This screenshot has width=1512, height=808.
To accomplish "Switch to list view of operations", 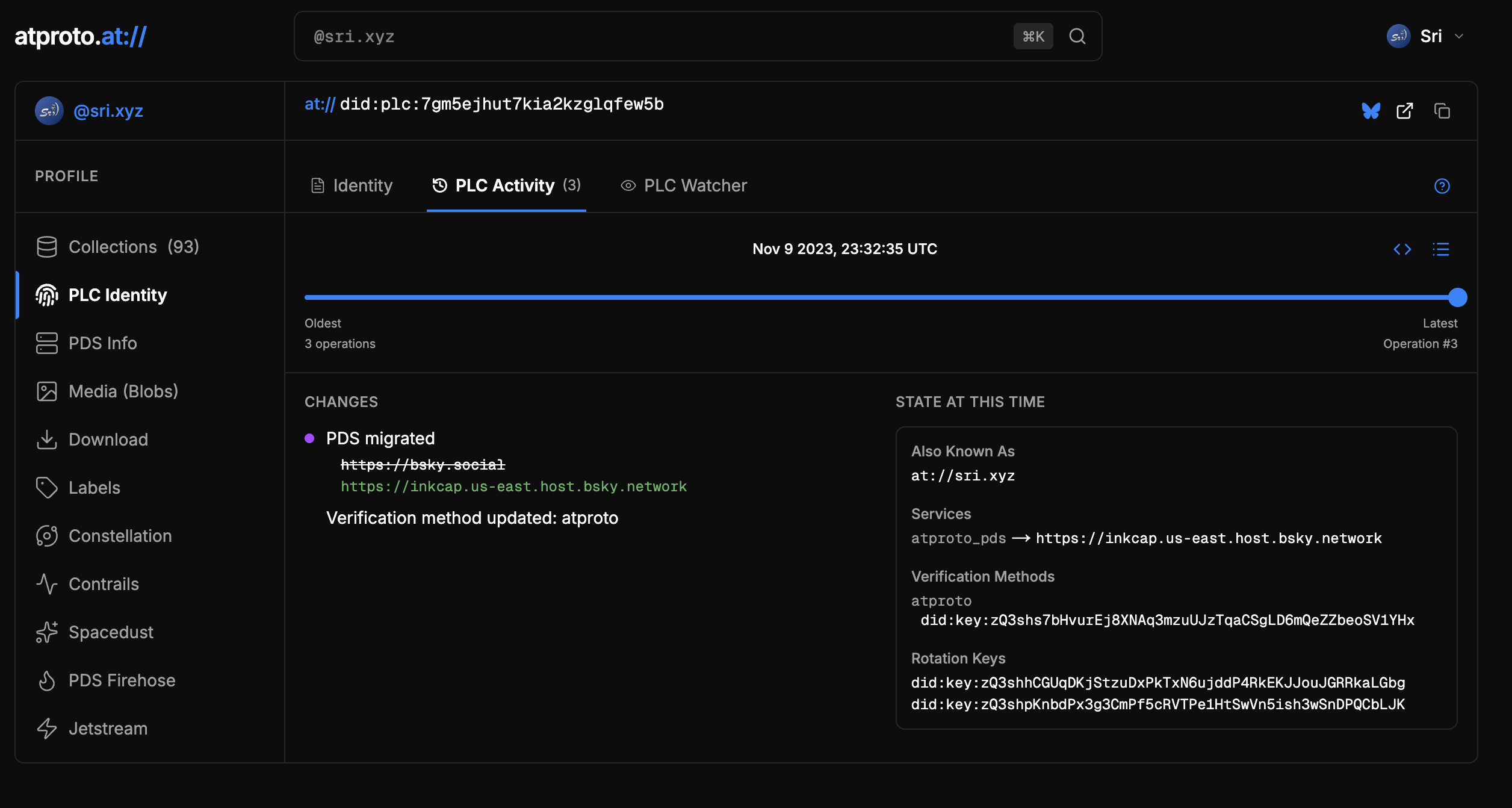I will click(x=1440, y=249).
